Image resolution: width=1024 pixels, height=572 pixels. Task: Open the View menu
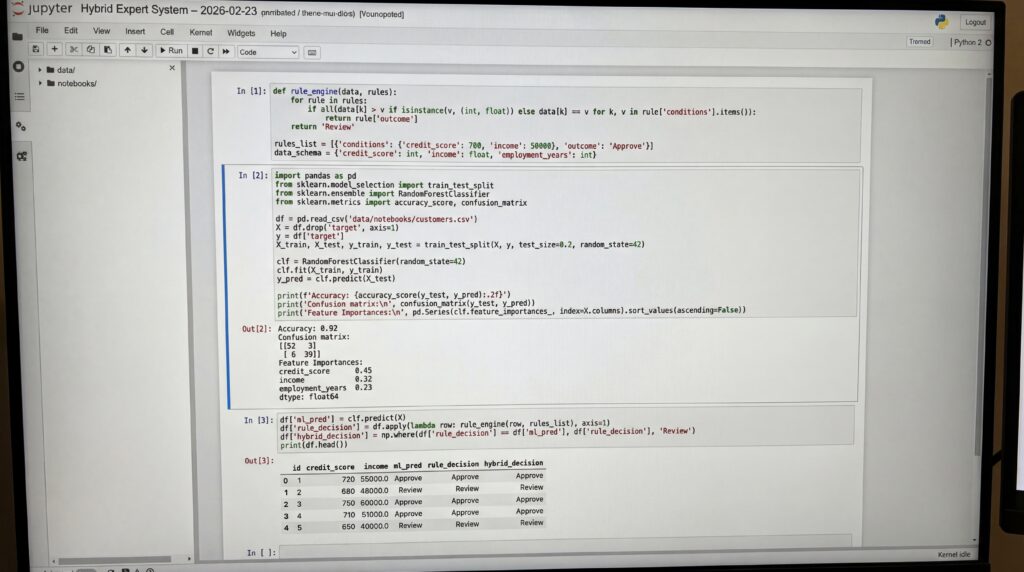coord(101,31)
